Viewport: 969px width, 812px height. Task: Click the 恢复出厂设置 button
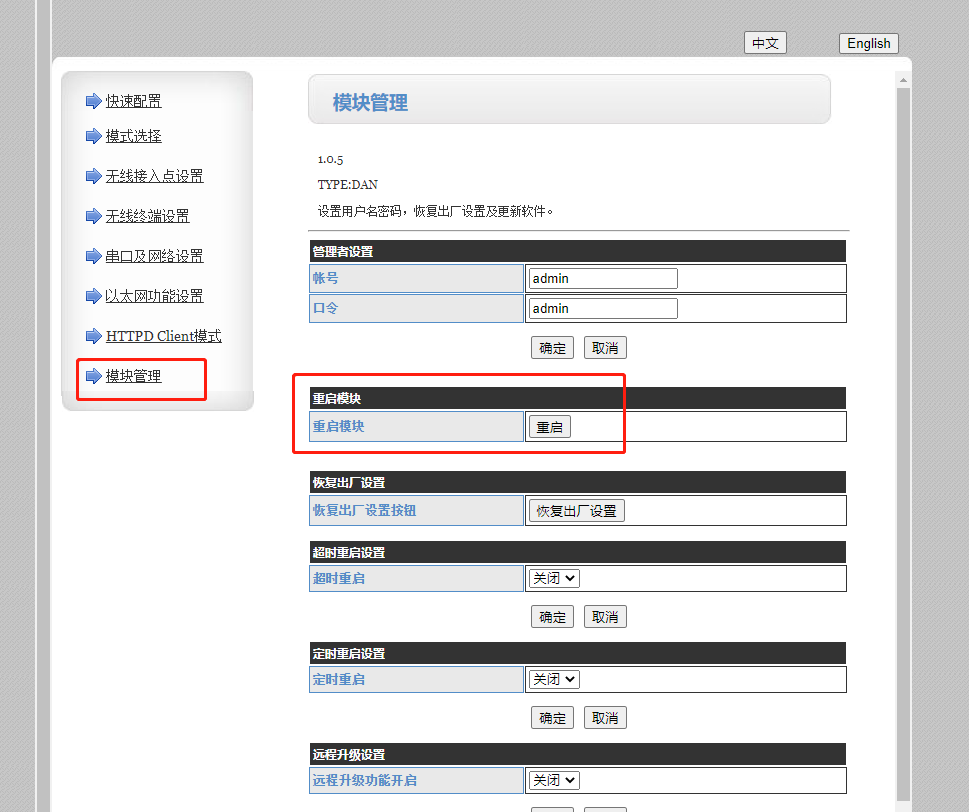tap(576, 511)
